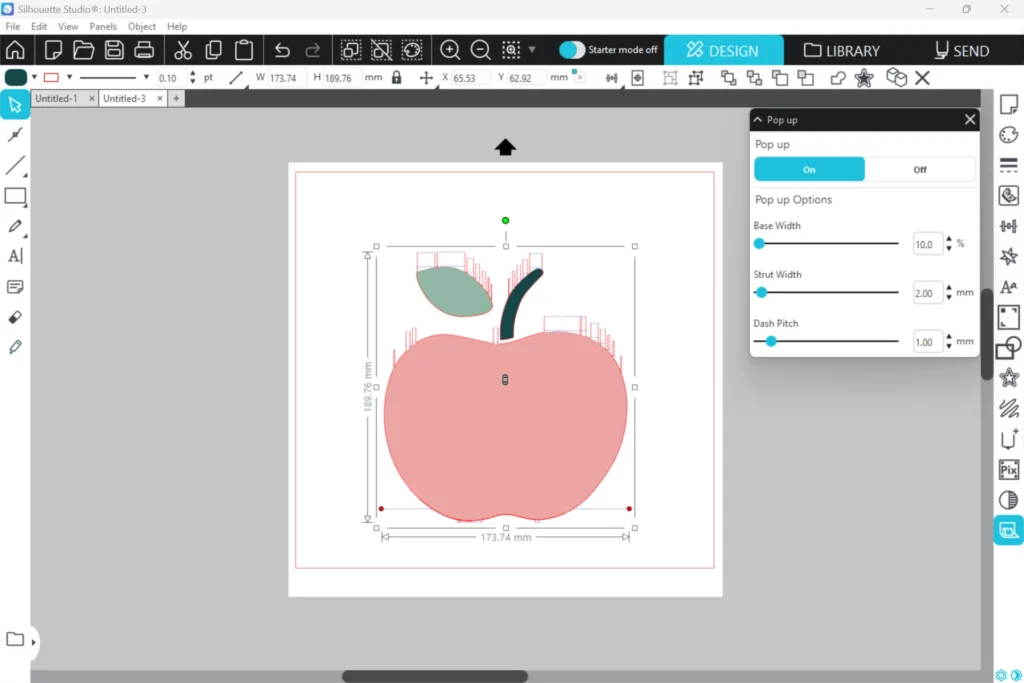The image size is (1024, 683).
Task: Click the Save icon in toolbar
Action: (x=114, y=50)
